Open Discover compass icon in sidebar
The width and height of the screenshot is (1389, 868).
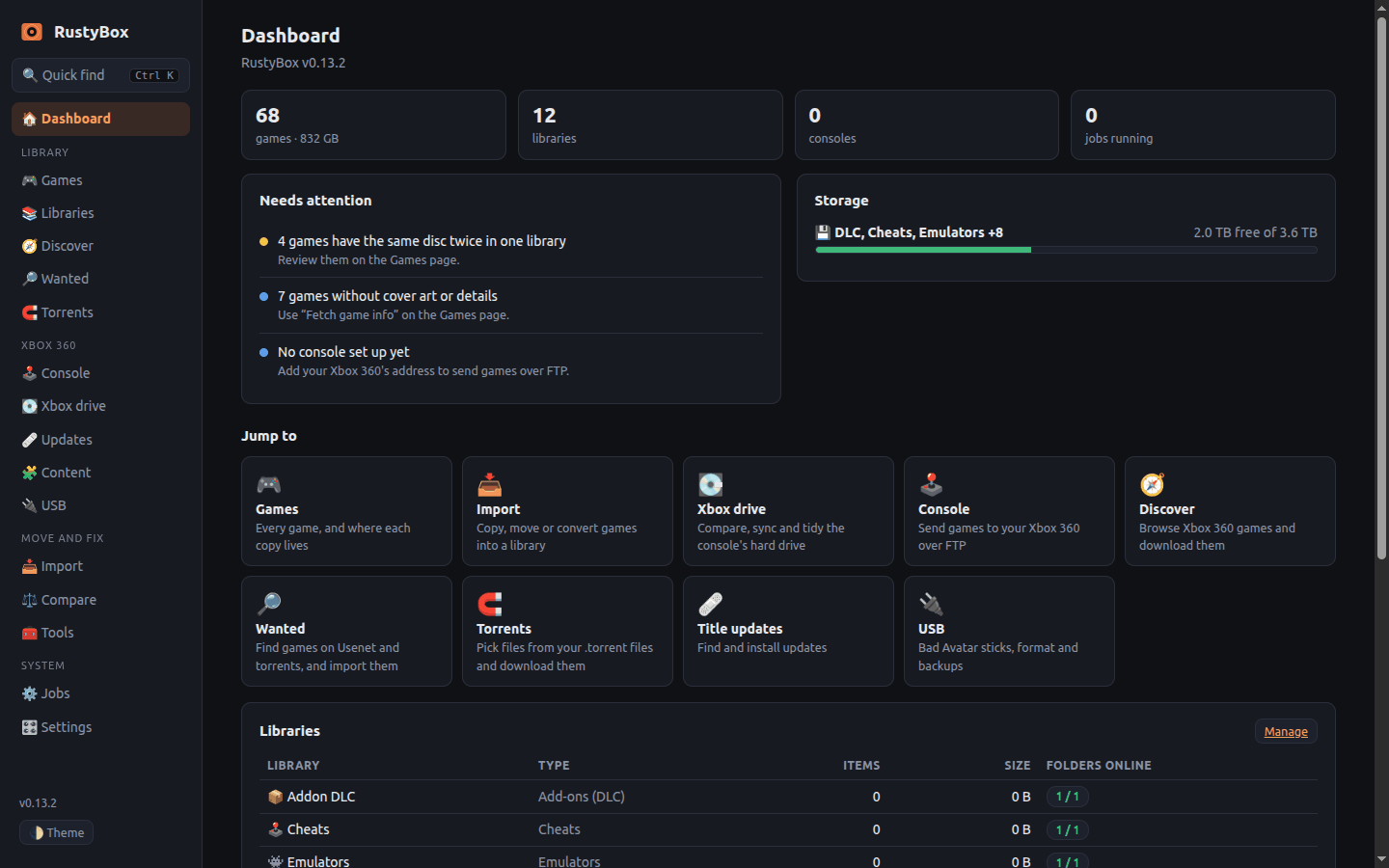tap(30, 246)
